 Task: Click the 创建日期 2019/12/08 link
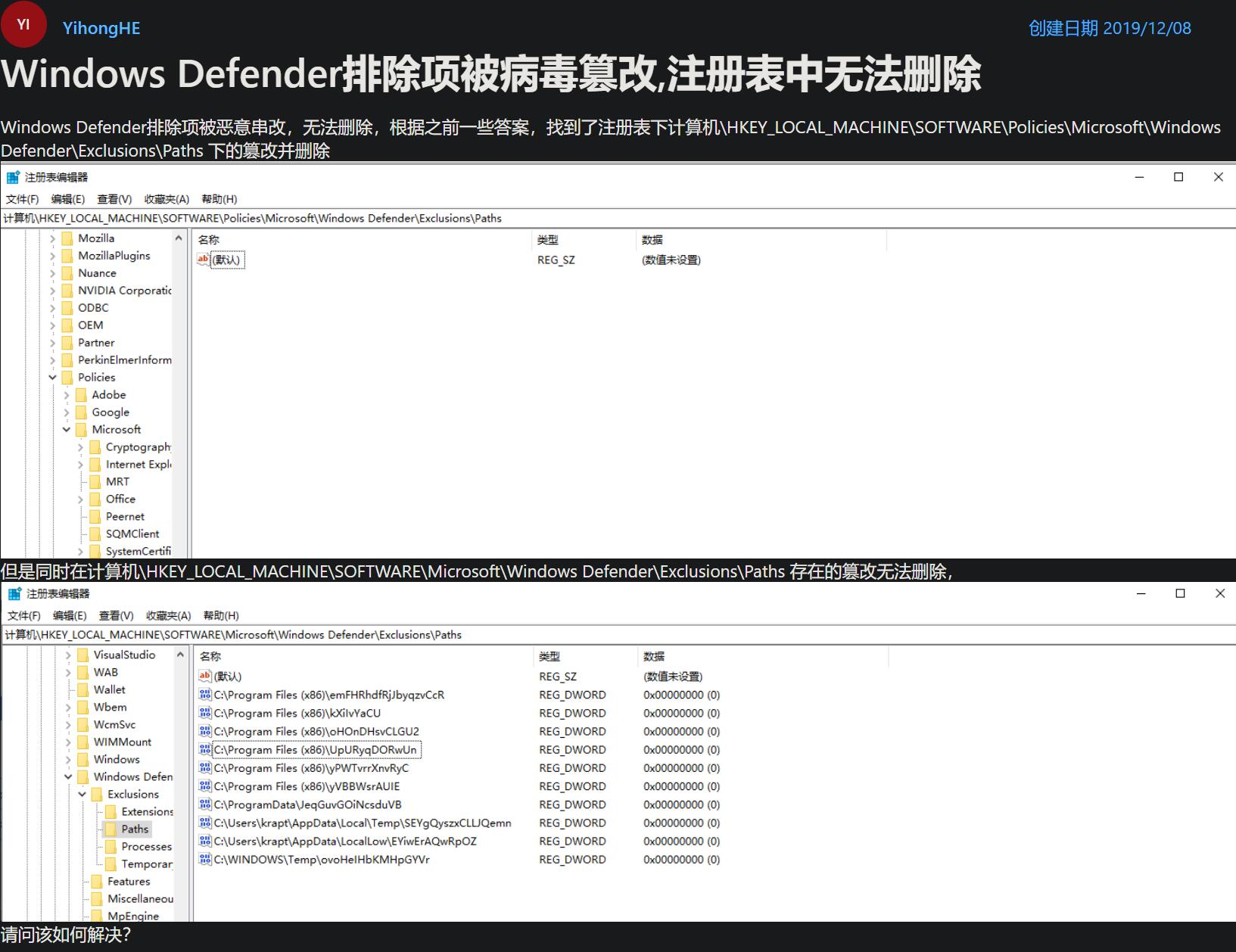coord(1109,29)
